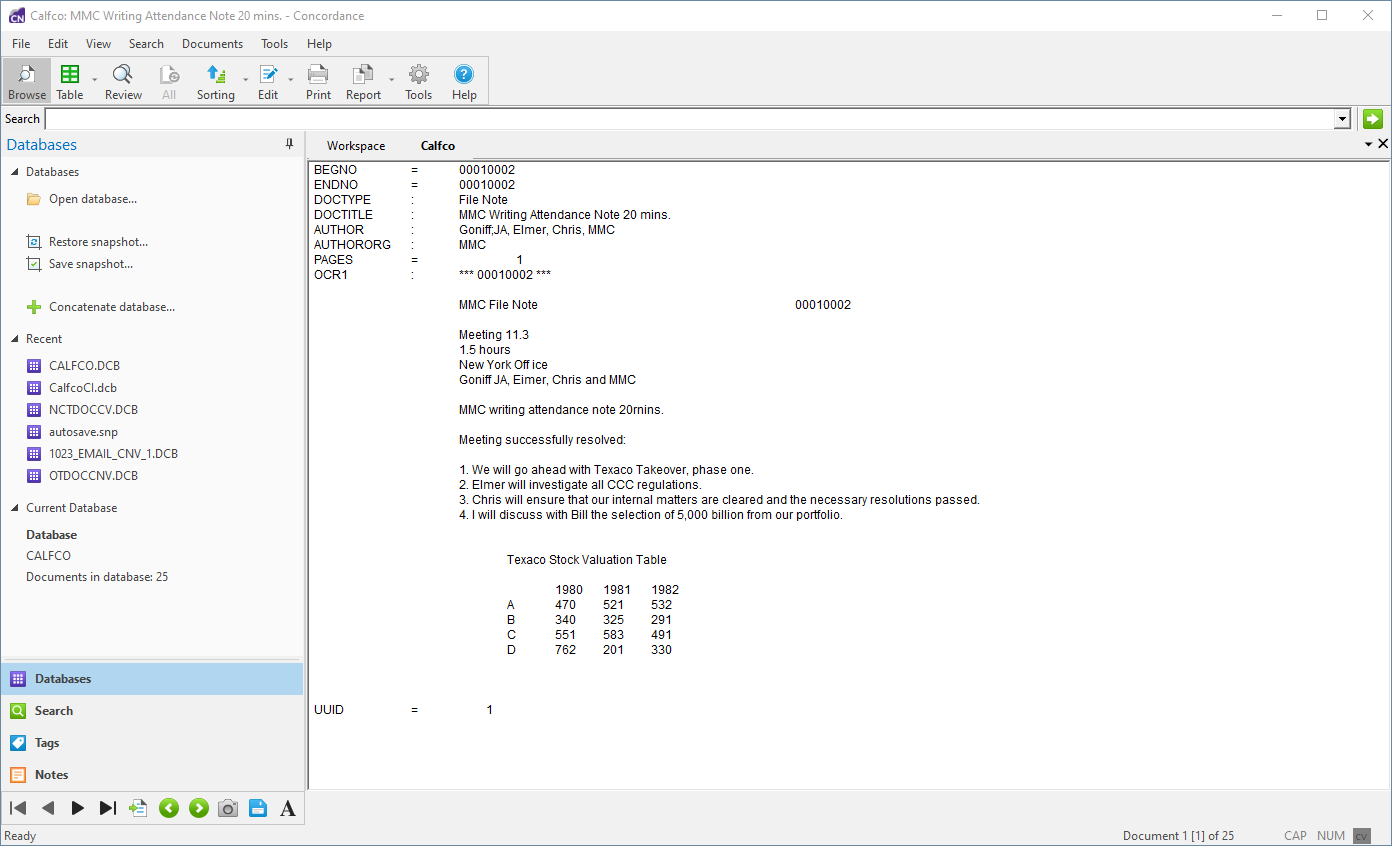Select the Calfco tab
This screenshot has width=1392, height=846.
click(438, 146)
